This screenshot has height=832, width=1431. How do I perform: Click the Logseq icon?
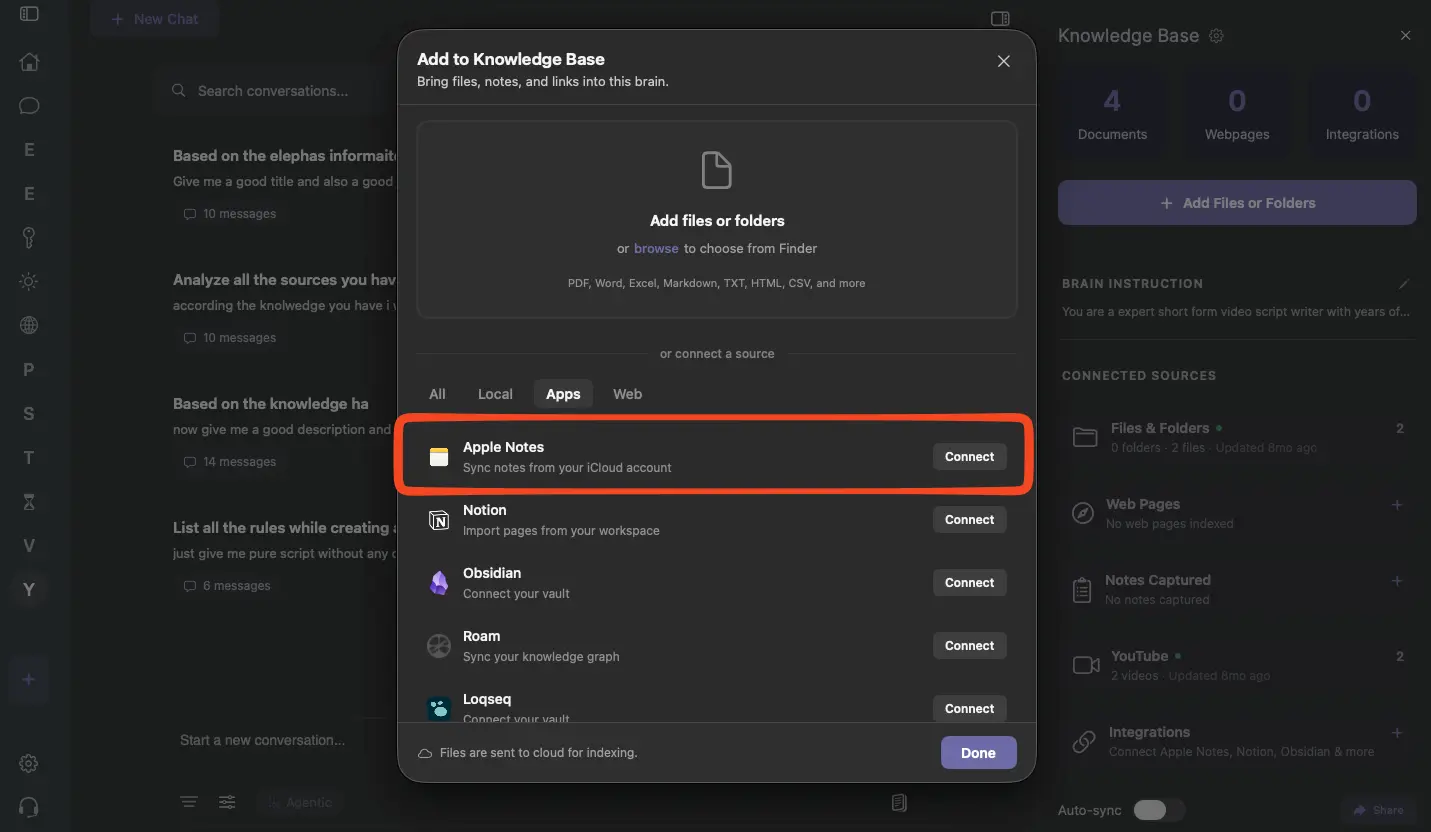438,708
